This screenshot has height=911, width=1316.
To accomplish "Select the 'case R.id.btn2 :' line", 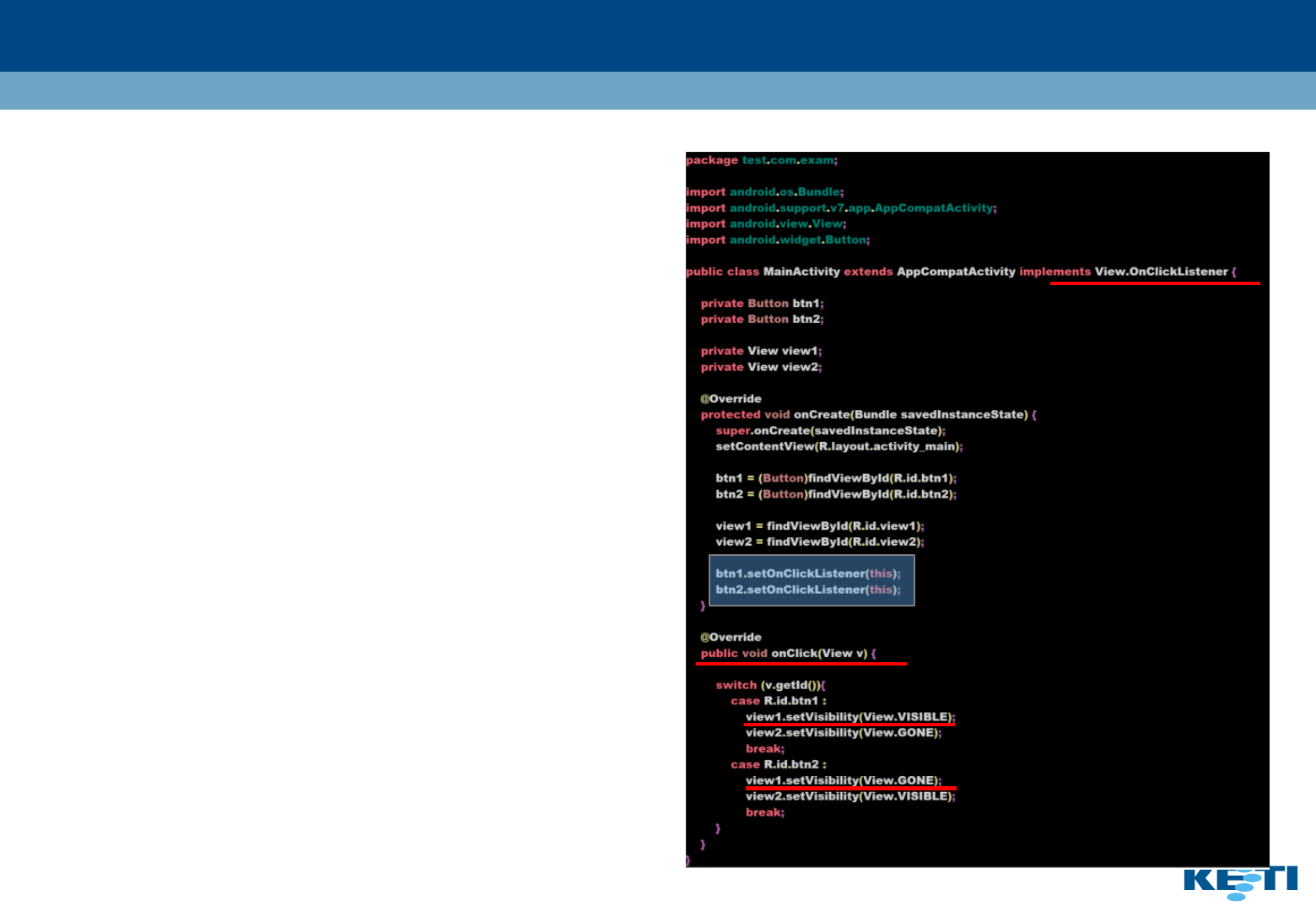I will (x=779, y=765).
